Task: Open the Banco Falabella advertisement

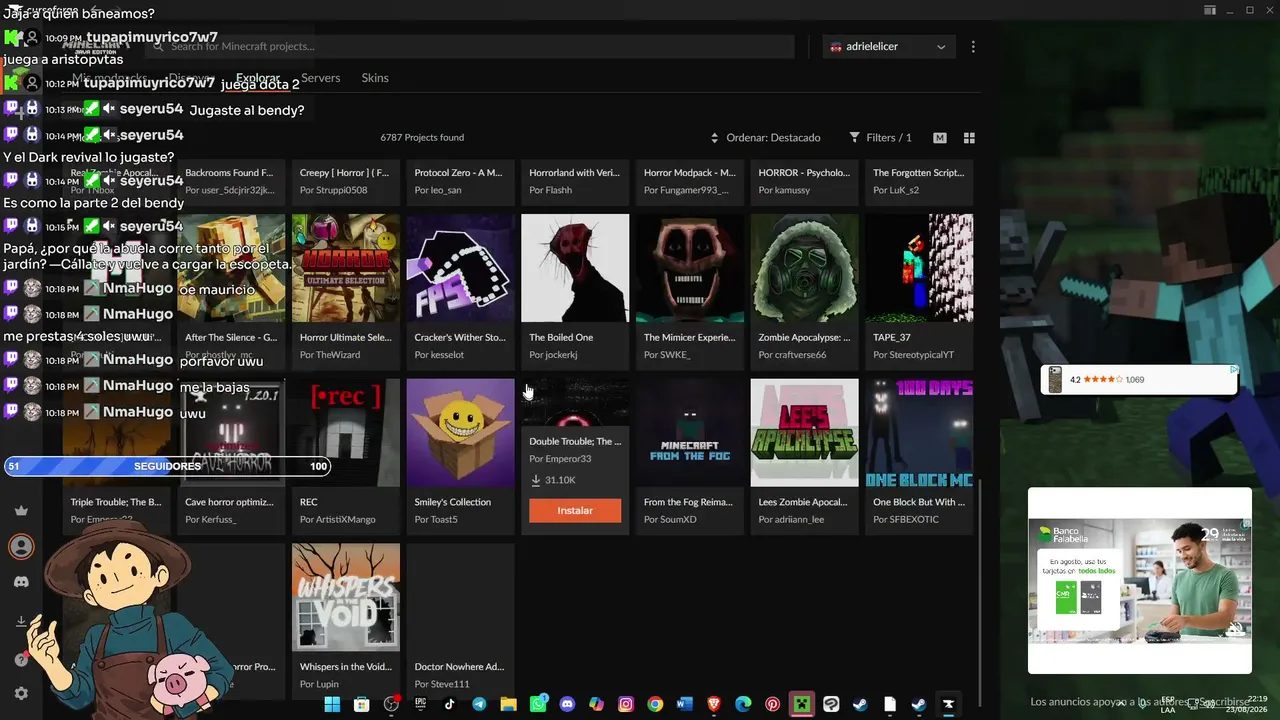Action: (x=1140, y=581)
